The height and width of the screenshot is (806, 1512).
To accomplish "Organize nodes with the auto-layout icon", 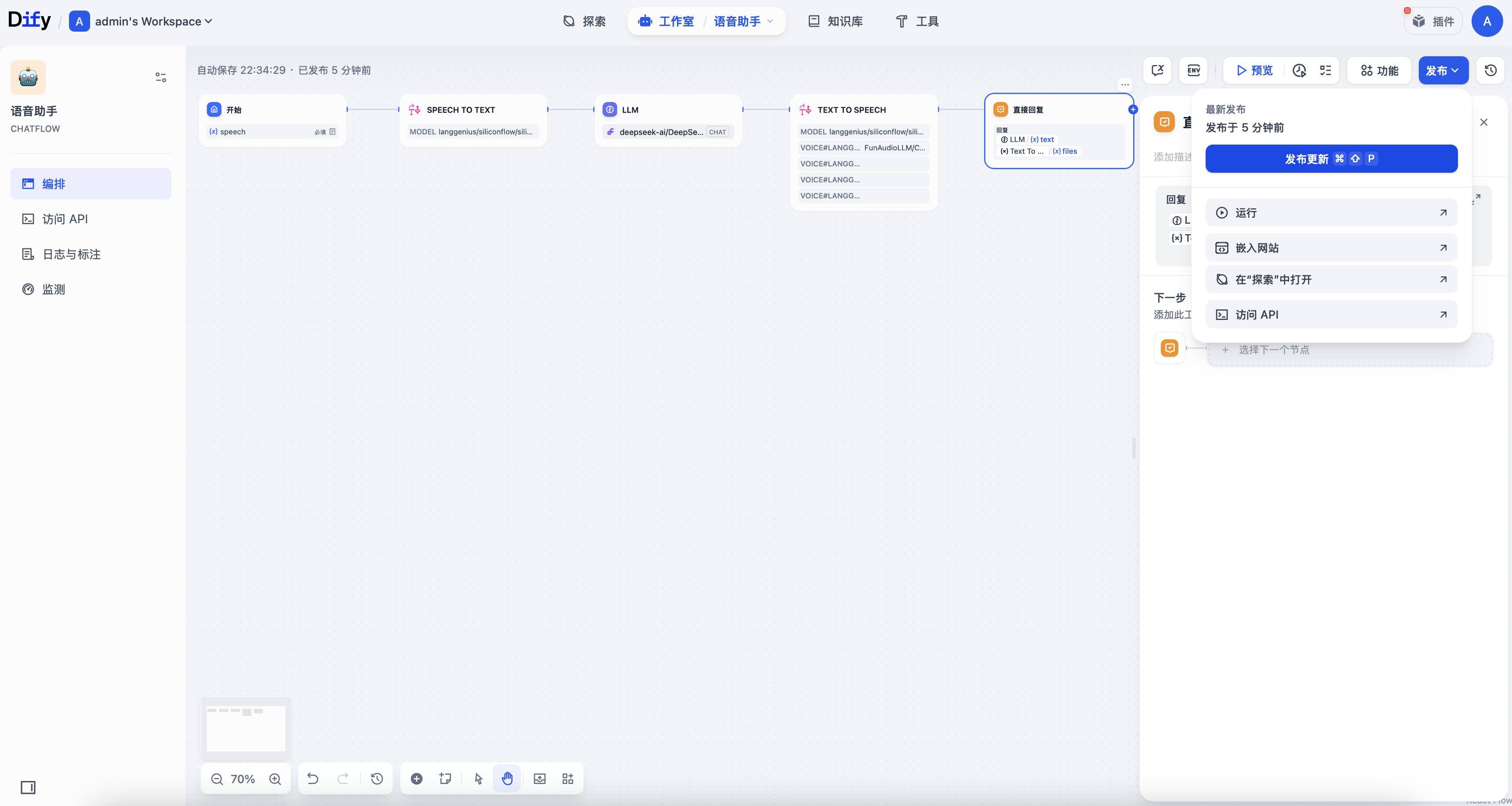I will pos(567,779).
